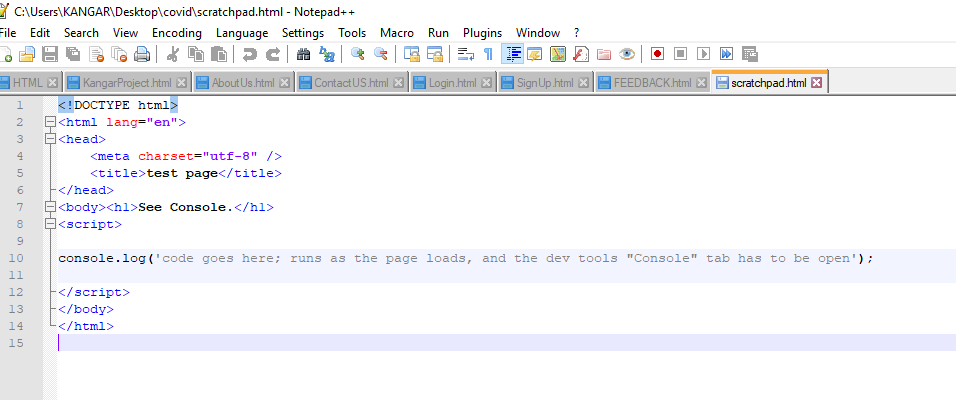Collapse the body fold marker on line 7
Image resolution: width=956 pixels, height=400 pixels.
coord(51,207)
